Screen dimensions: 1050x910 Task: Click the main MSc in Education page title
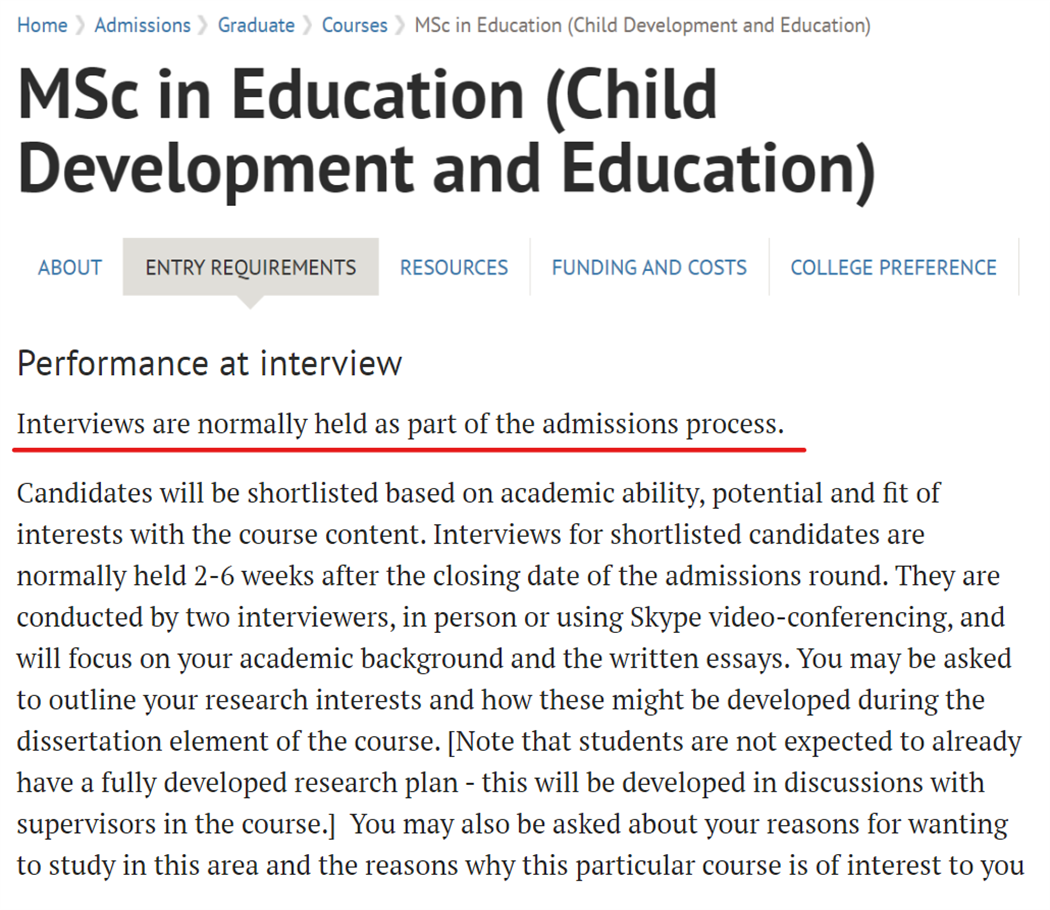tap(446, 130)
